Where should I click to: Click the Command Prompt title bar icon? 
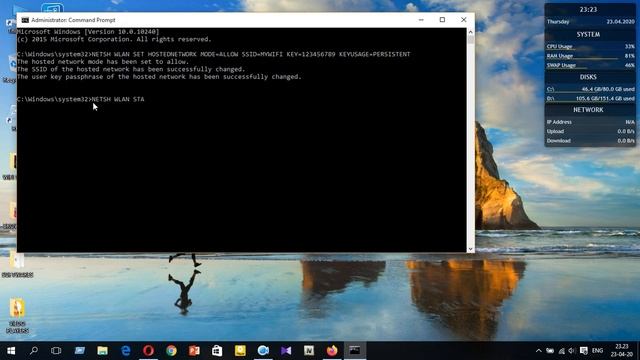(25, 20)
